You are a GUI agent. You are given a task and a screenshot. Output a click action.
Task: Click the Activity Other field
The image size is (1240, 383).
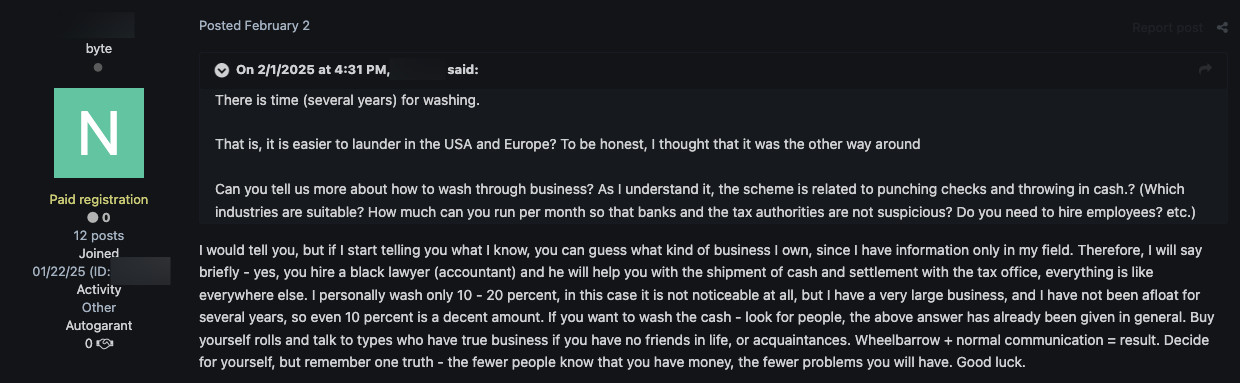click(99, 298)
